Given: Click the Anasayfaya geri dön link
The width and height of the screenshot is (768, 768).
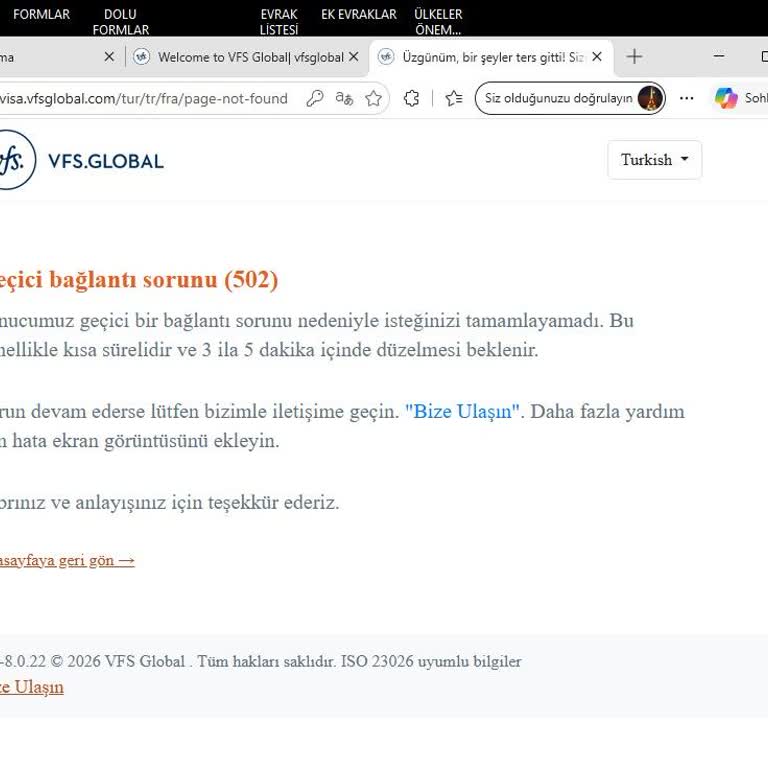Looking at the screenshot, I should (67, 560).
